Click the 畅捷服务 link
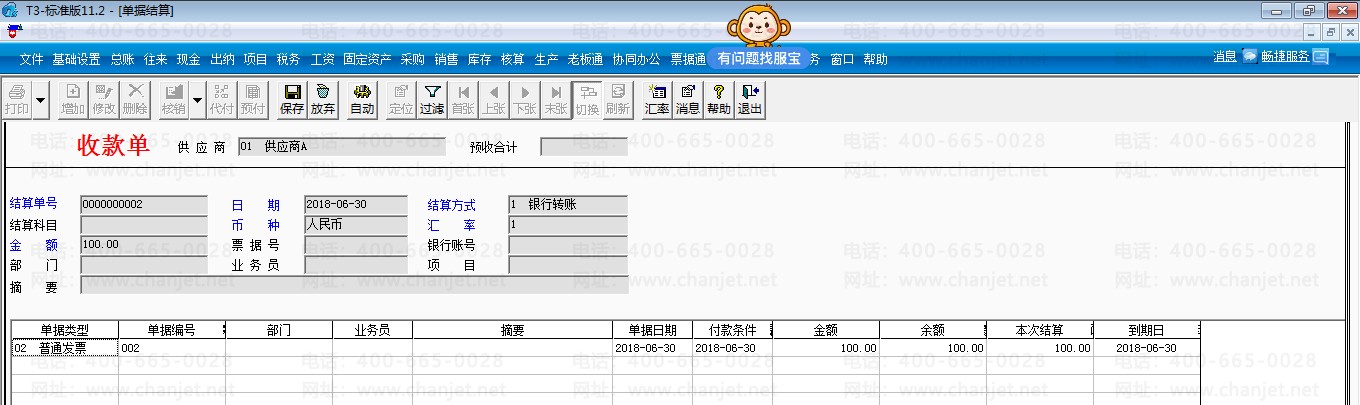This screenshot has height=405, width=1360. pyautogui.click(x=1285, y=56)
